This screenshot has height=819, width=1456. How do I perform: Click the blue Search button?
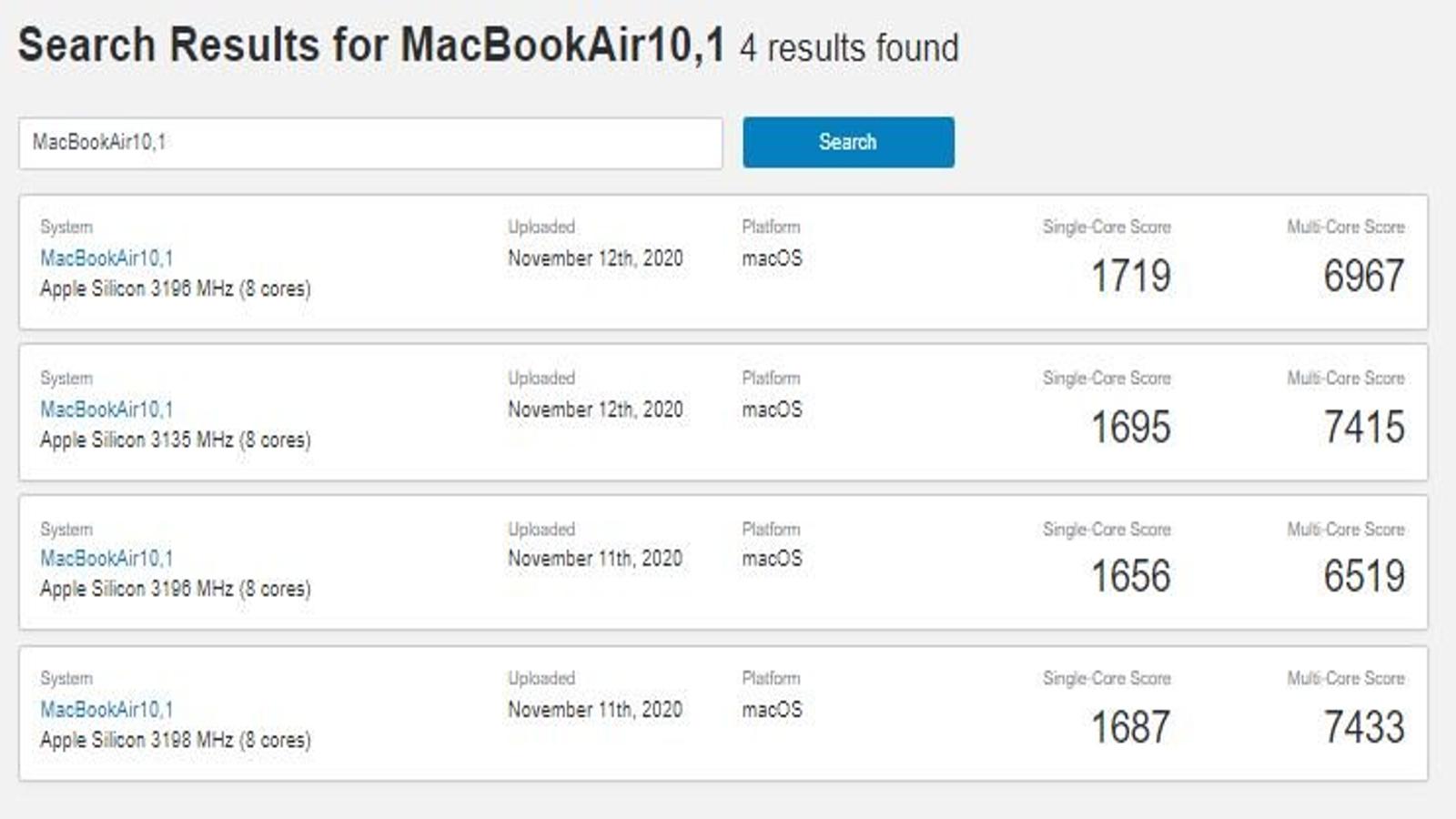[848, 142]
